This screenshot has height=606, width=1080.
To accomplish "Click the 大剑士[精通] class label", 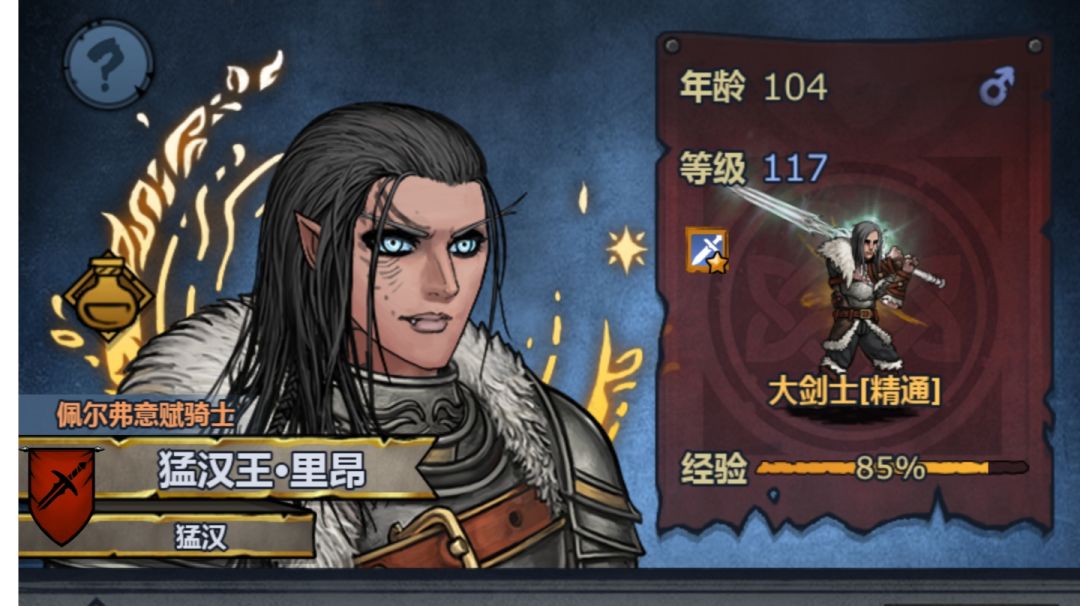I will [854, 391].
